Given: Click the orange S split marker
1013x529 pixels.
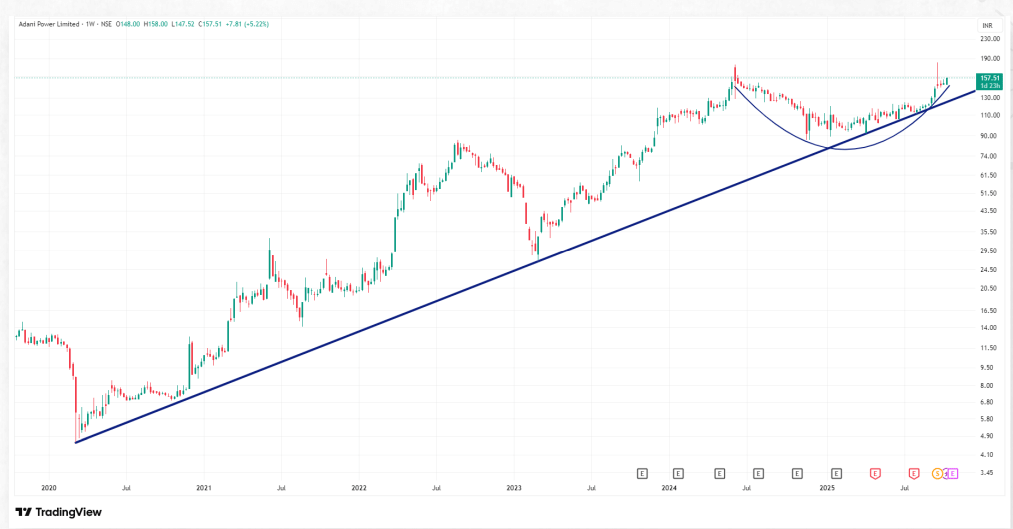Looking at the screenshot, I should (938, 473).
